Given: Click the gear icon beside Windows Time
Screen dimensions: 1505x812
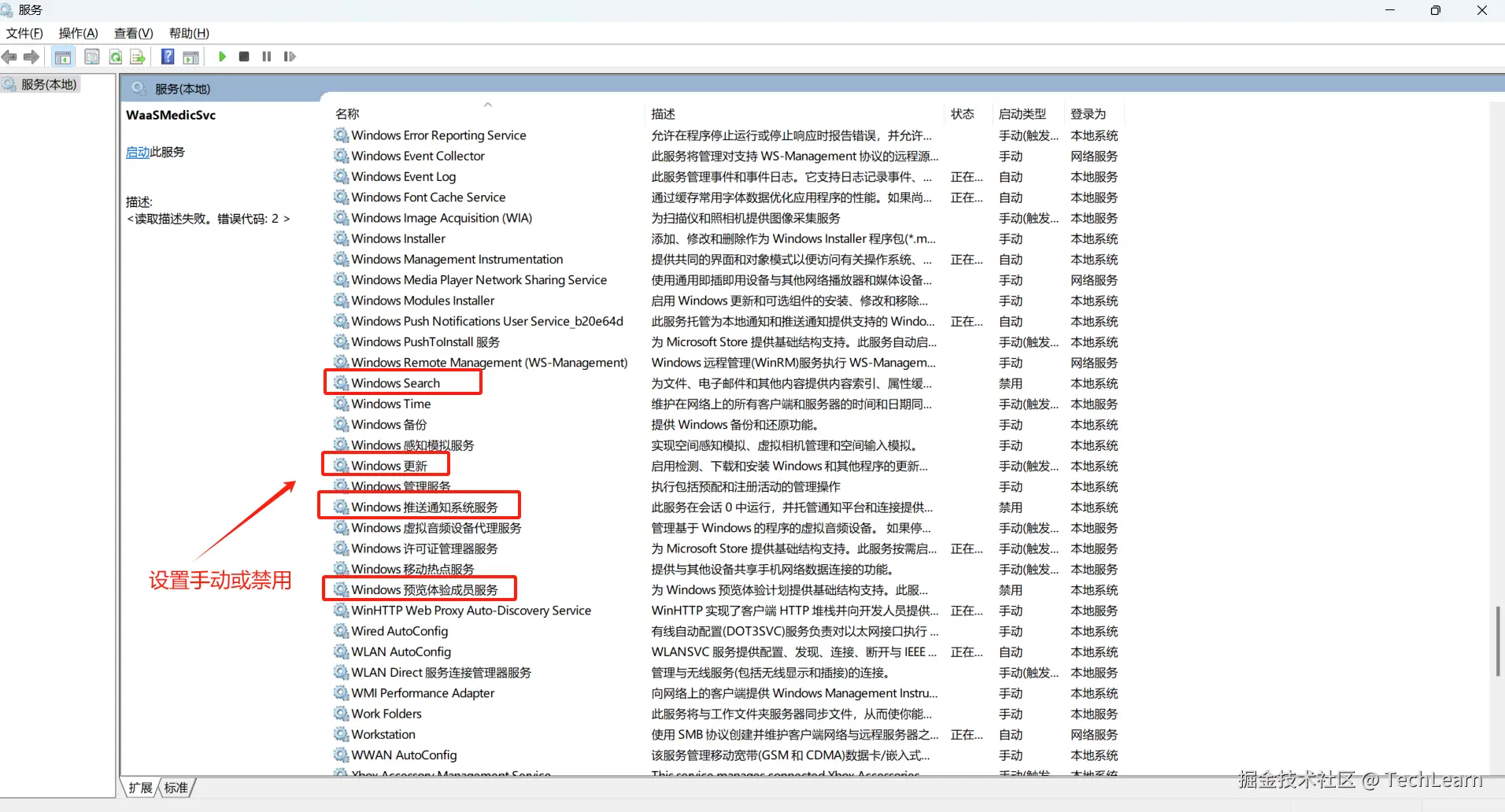Looking at the screenshot, I should point(341,404).
